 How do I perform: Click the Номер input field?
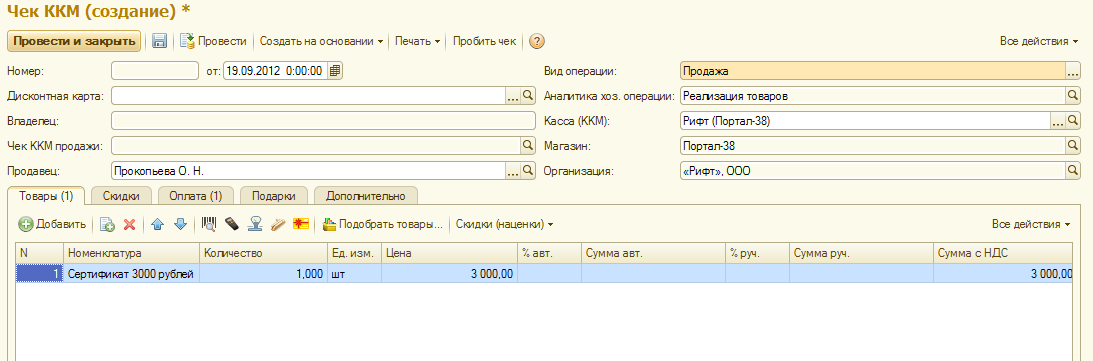click(x=155, y=70)
